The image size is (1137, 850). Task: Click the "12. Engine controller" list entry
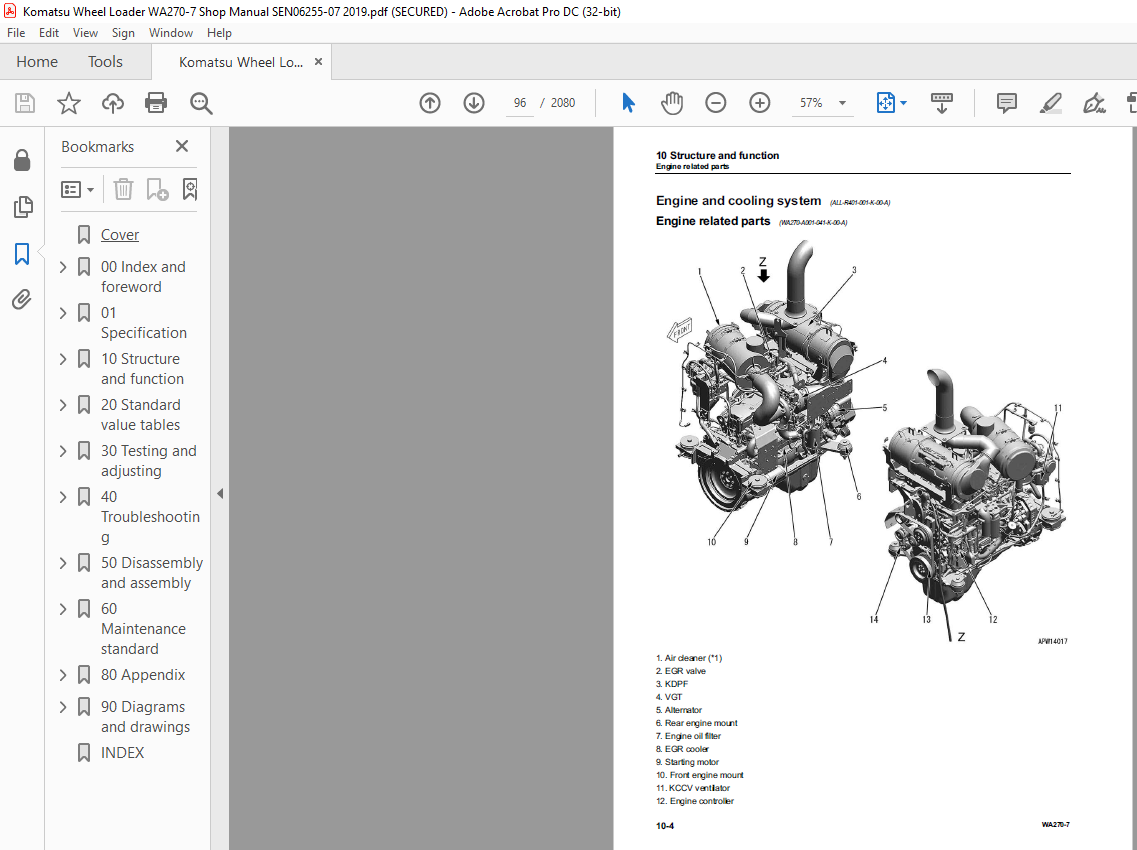click(x=695, y=801)
